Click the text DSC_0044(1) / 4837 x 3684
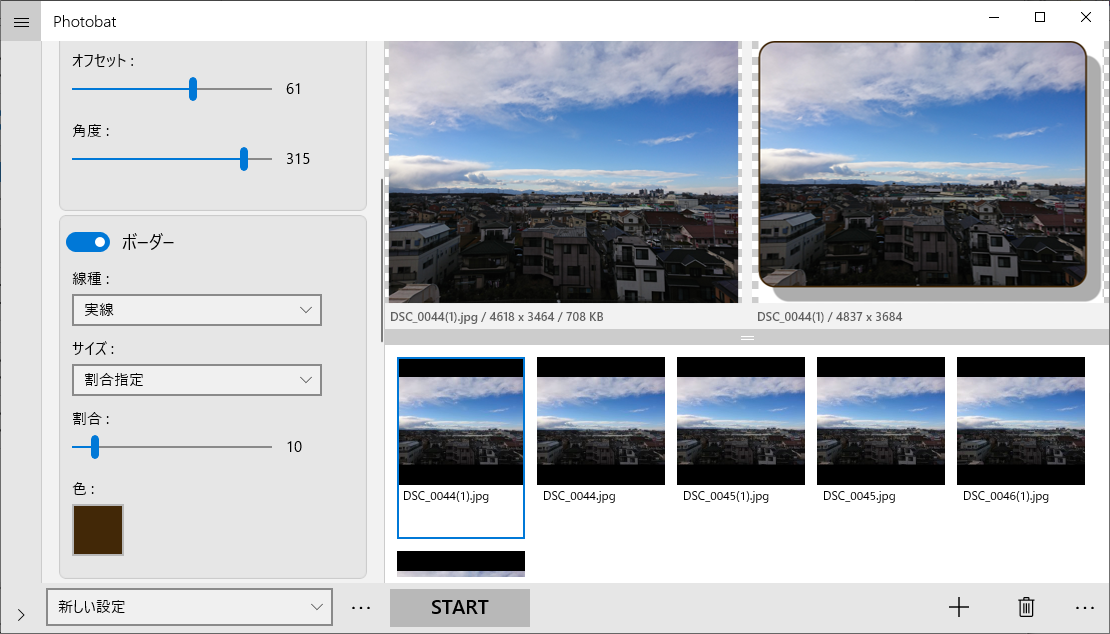The width and height of the screenshot is (1110, 634). click(x=830, y=317)
